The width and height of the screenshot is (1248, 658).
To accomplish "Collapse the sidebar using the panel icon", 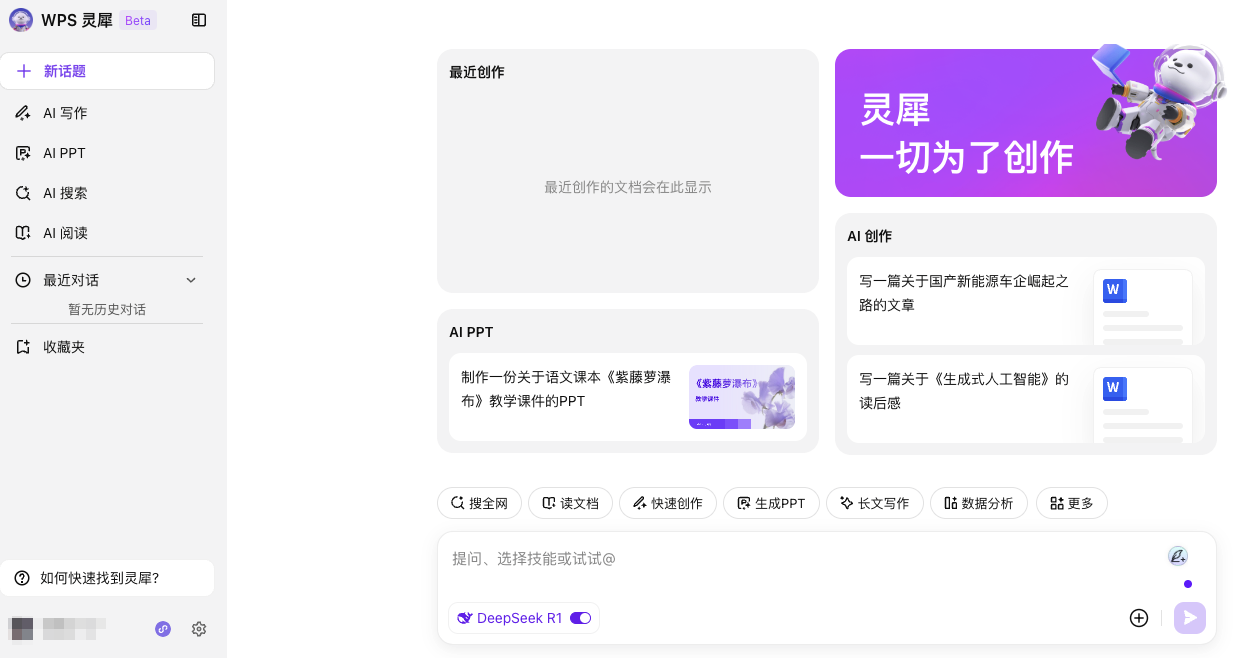I will click(199, 20).
